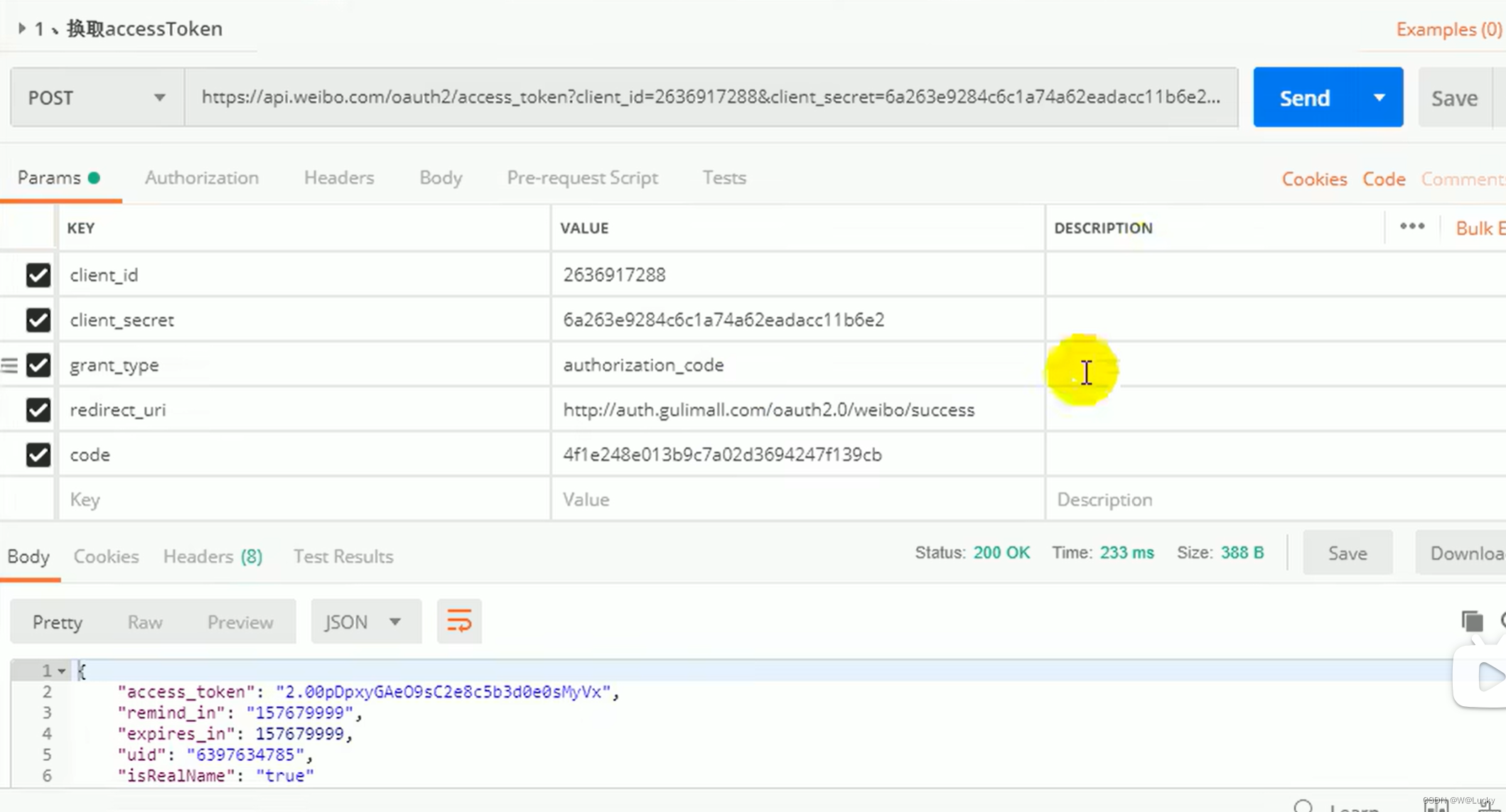Click the drag handle beside grant_type row

pyautogui.click(x=9, y=365)
